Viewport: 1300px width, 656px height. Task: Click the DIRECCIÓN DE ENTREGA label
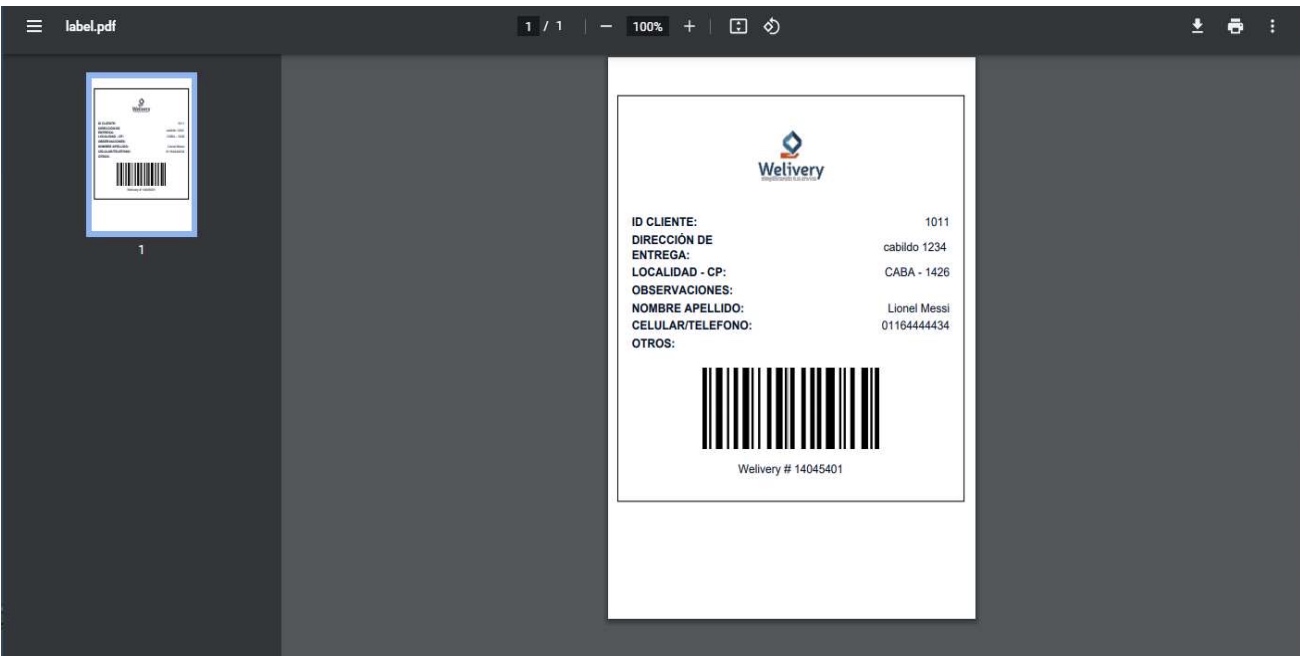coord(672,247)
